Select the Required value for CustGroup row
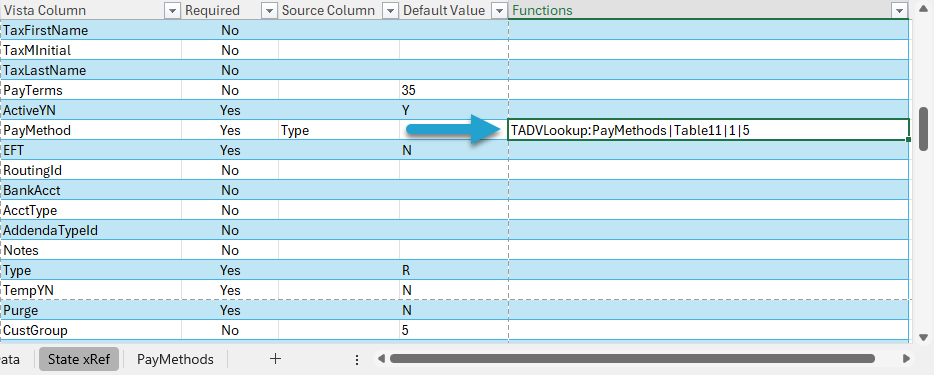This screenshot has width=934, height=375. coord(230,330)
